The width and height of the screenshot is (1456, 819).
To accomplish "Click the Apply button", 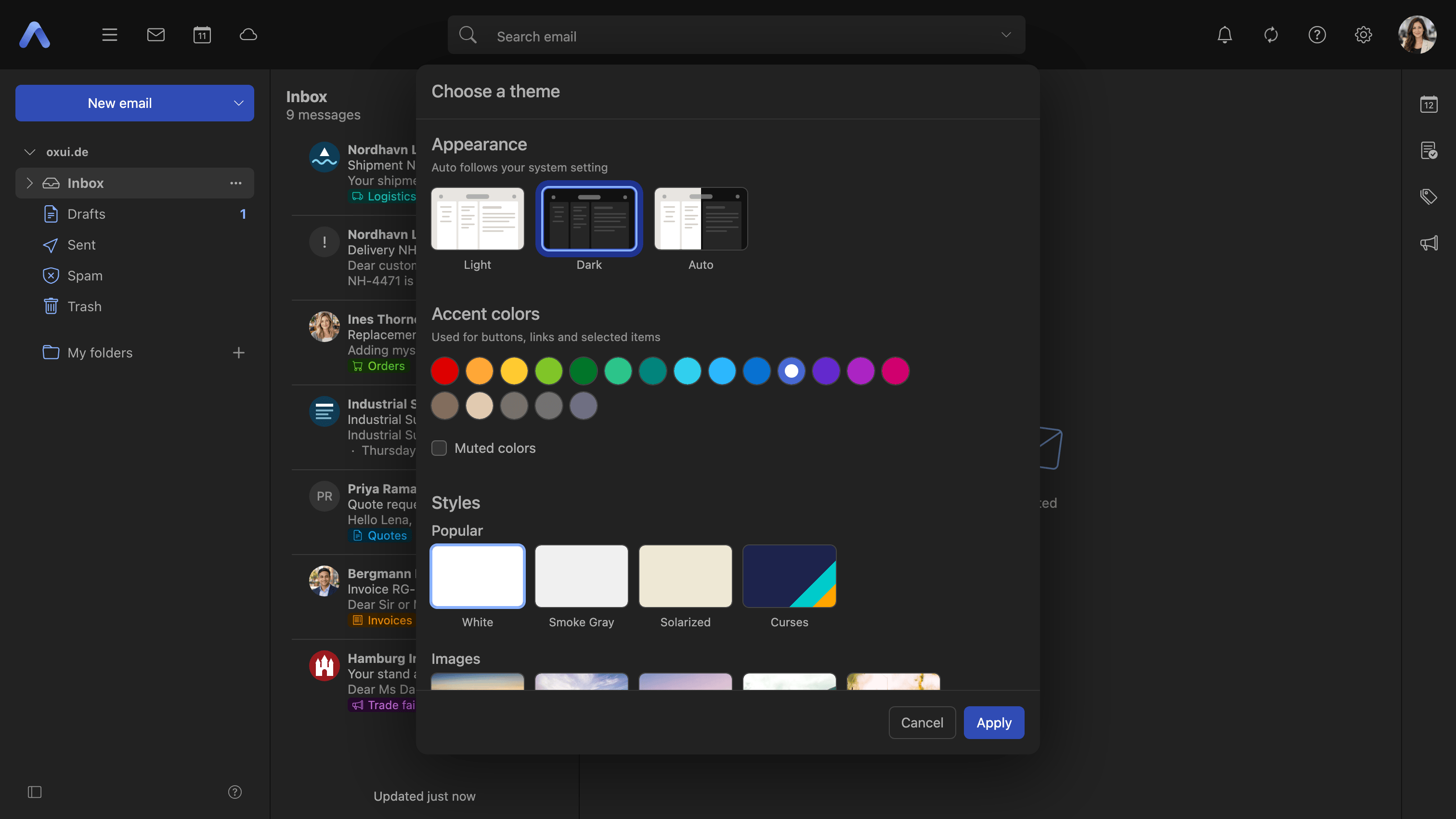I will coord(994,723).
